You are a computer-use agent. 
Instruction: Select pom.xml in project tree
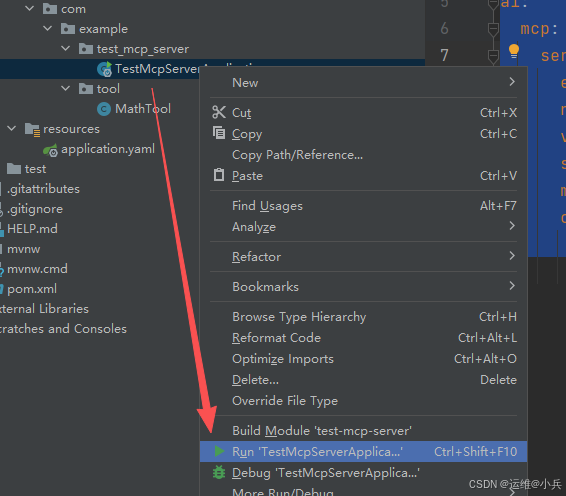(32, 289)
